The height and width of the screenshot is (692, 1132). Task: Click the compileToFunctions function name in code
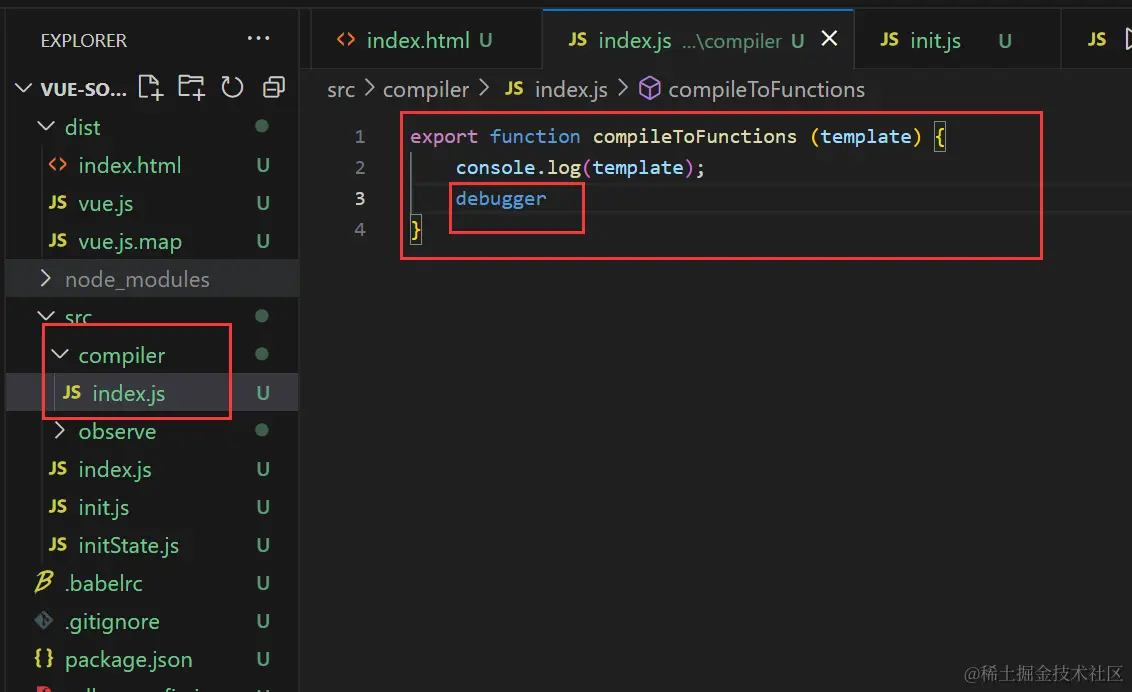pyautogui.click(x=695, y=136)
